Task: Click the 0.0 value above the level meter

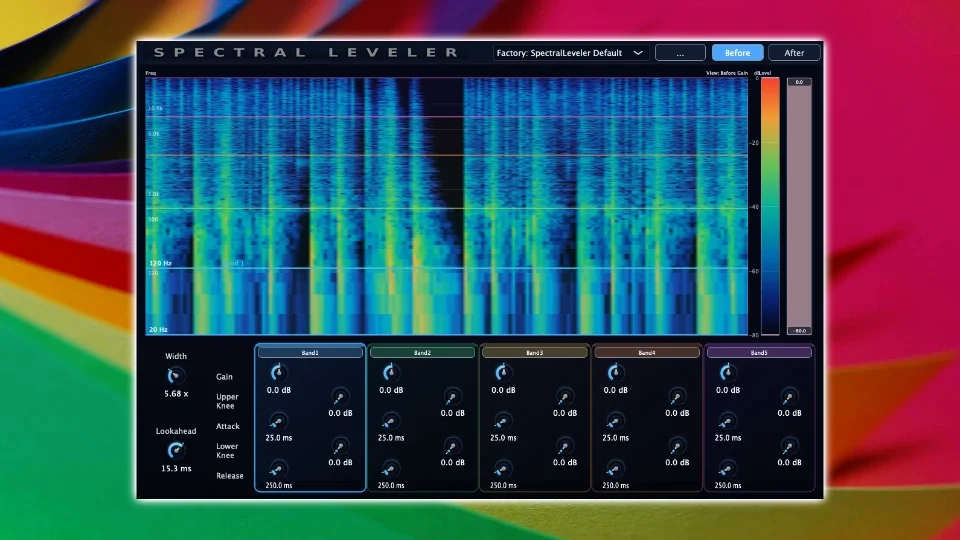Action: (x=799, y=81)
